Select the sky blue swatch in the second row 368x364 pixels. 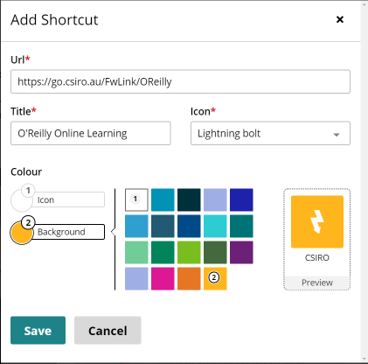pyautogui.click(x=136, y=226)
